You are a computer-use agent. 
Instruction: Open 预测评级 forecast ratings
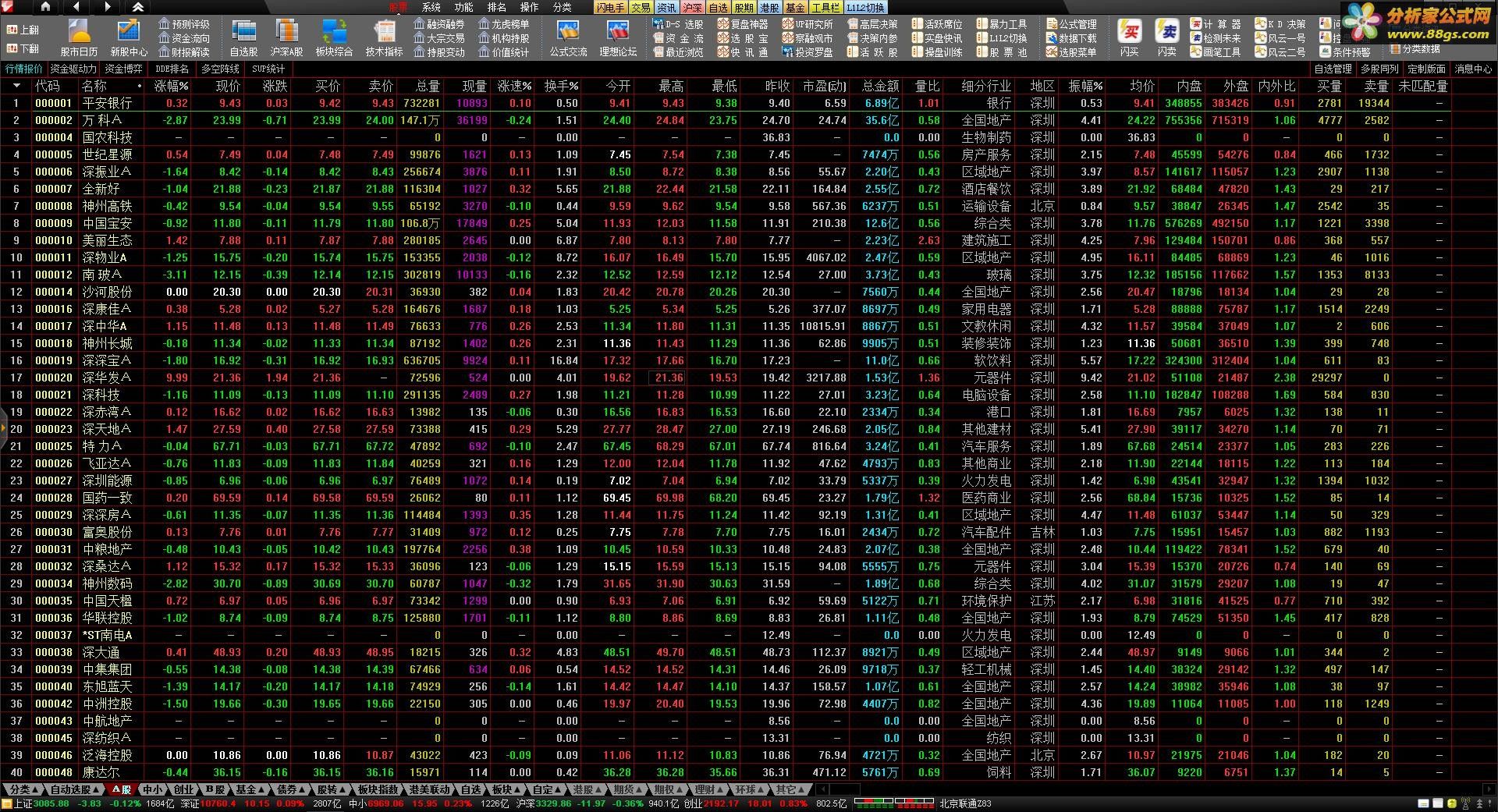click(x=184, y=24)
